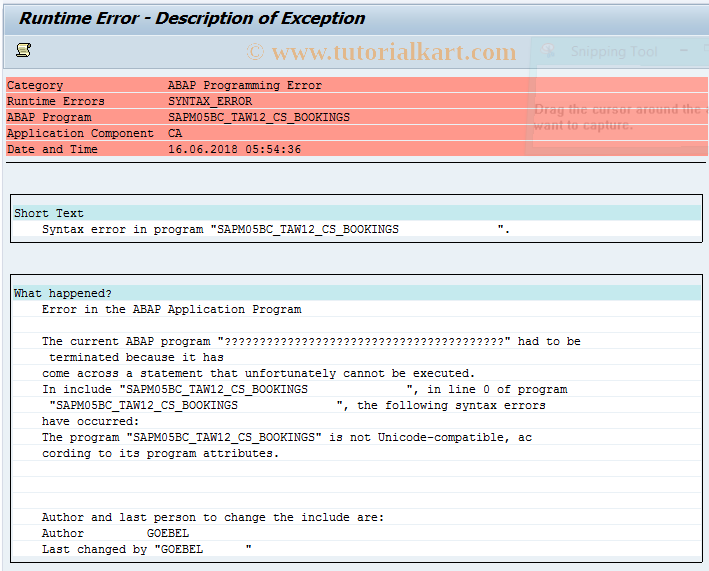Select the Runtime Errors label
Screen dimensions: 709x571
(x=56, y=101)
